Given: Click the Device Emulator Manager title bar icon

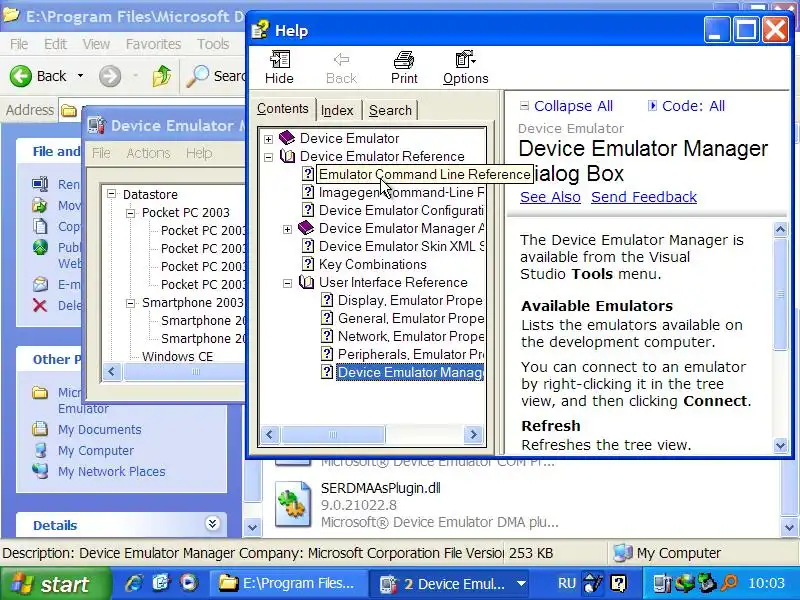Looking at the screenshot, I should pyautogui.click(x=96, y=126).
